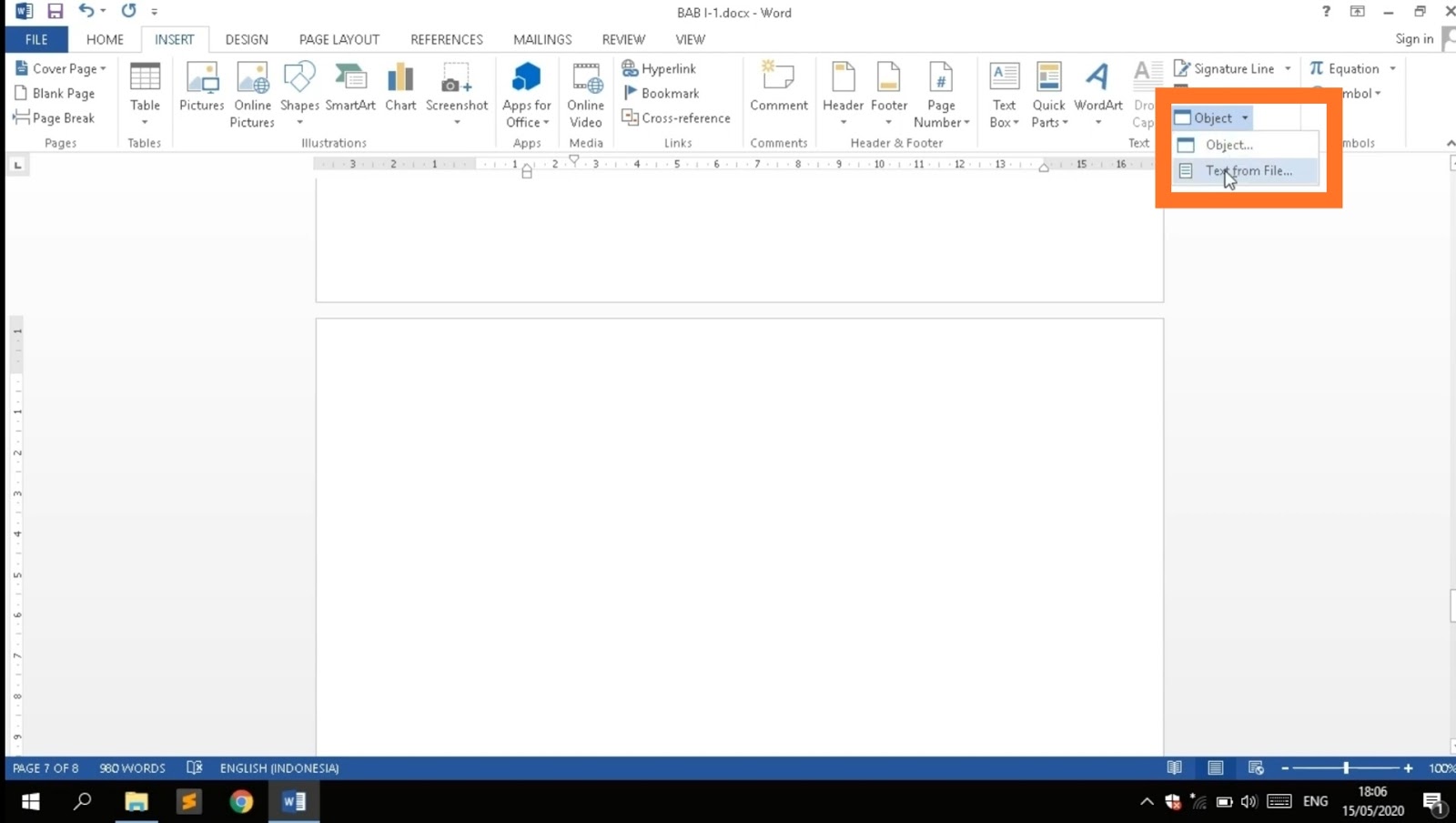Open Quick Parts gallery

tap(1048, 95)
